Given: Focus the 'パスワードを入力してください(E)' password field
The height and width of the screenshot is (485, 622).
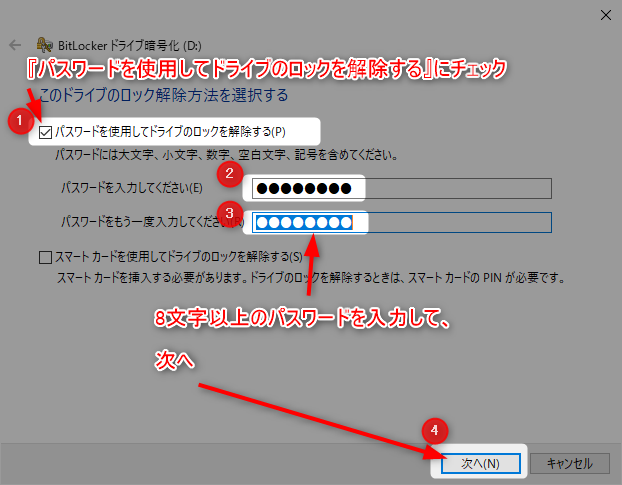Looking at the screenshot, I should [401, 188].
